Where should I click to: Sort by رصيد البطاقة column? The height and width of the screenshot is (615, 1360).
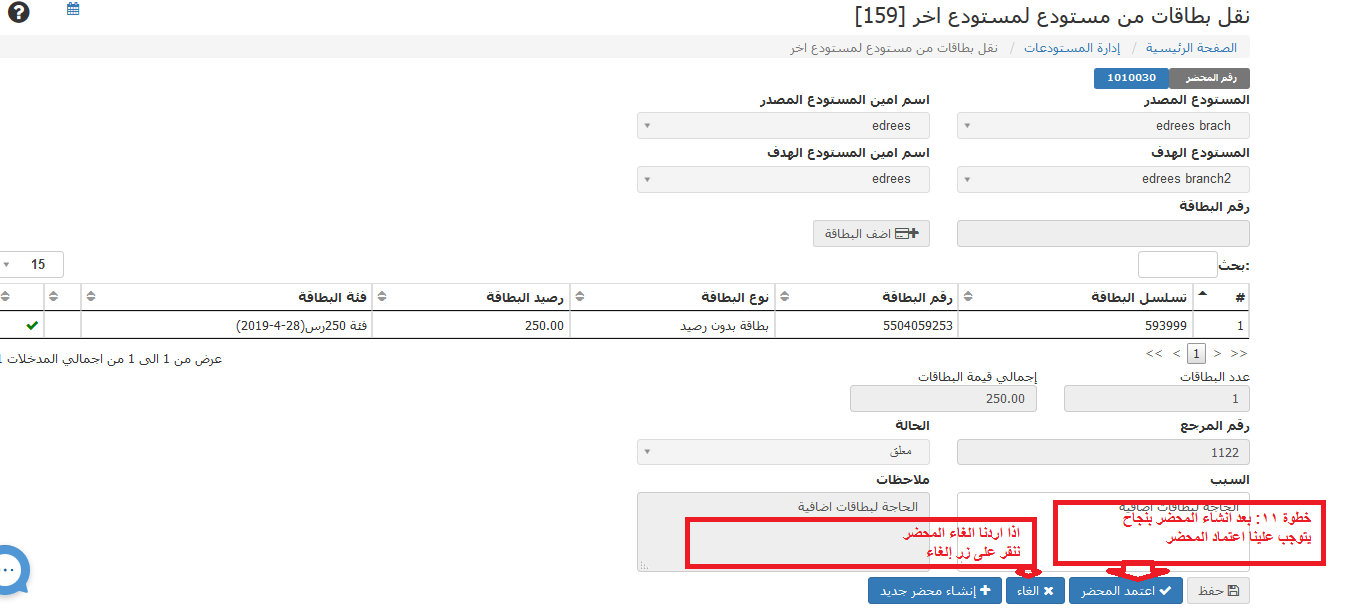[x=470, y=297]
